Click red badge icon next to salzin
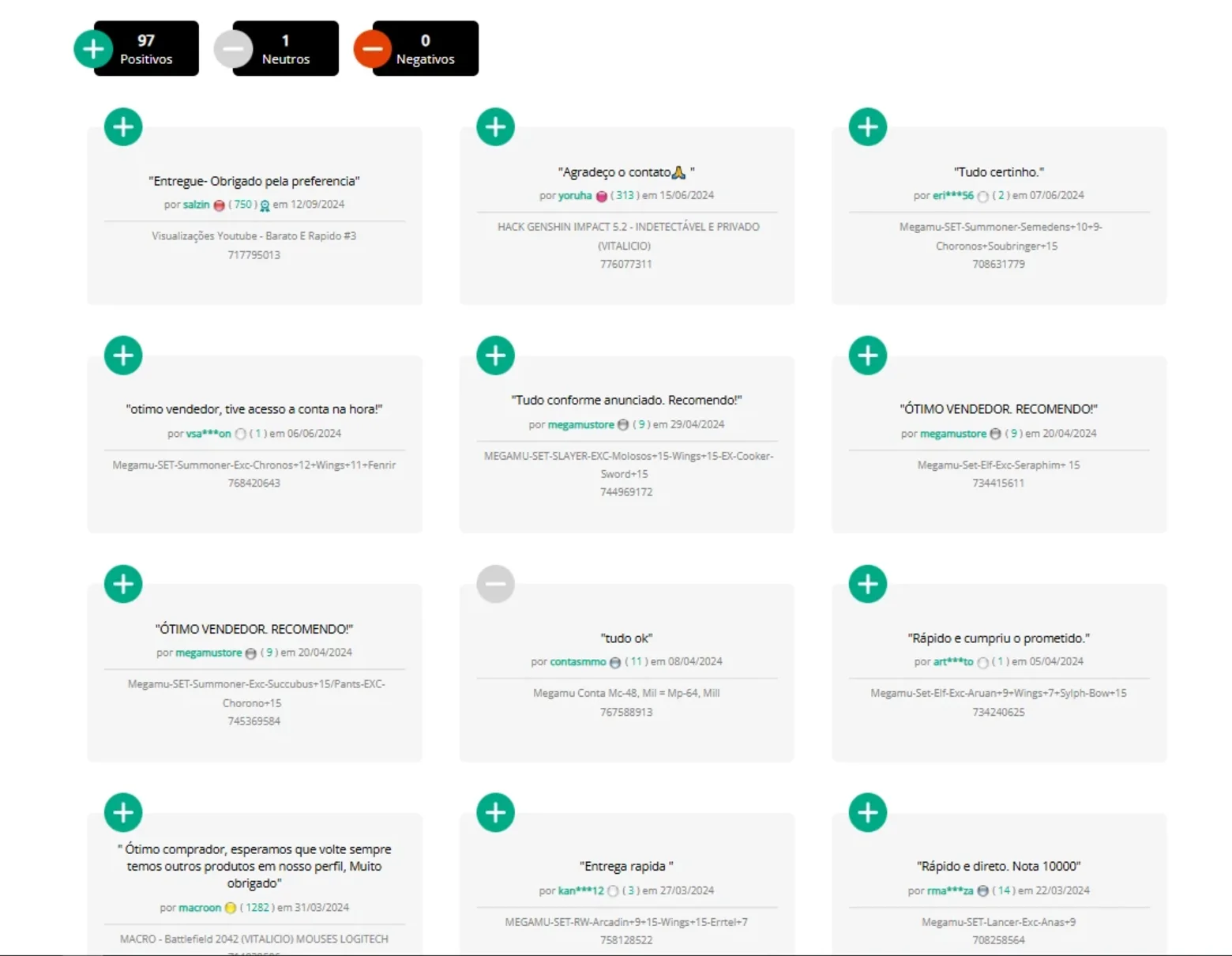Viewport: 1232px width, 956px height. click(x=219, y=205)
